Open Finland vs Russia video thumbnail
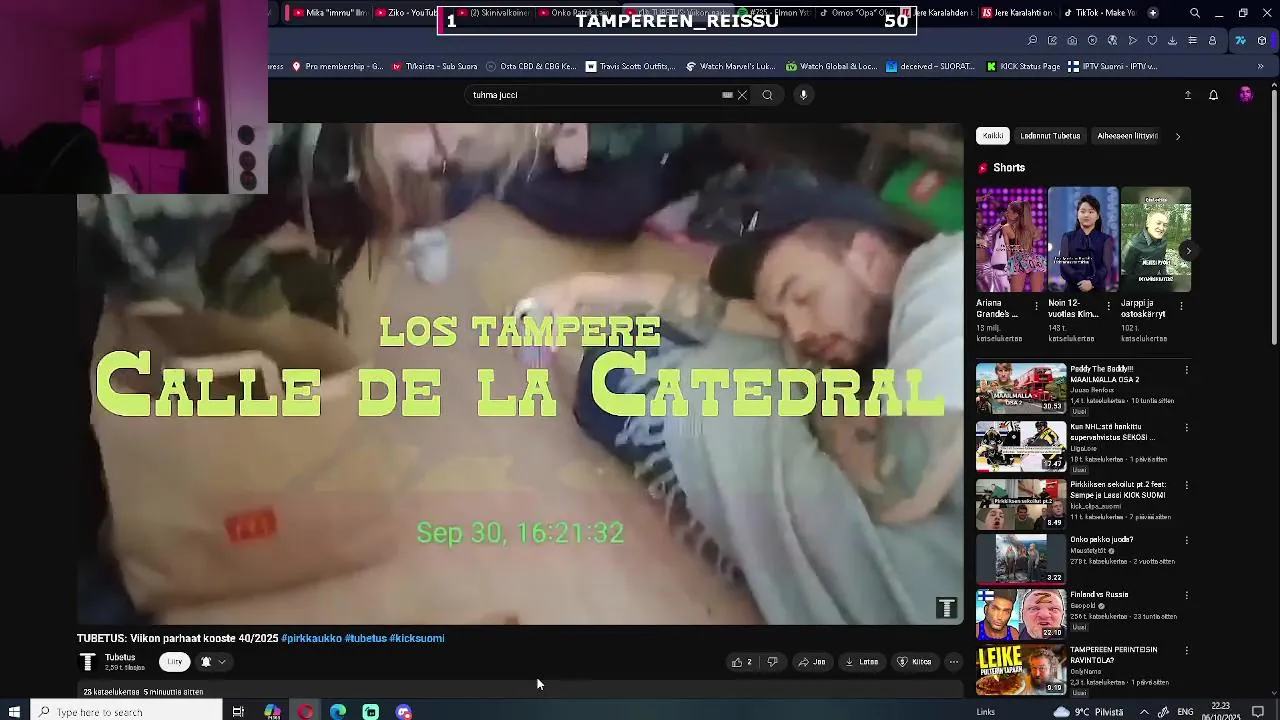Image resolution: width=1280 pixels, height=720 pixels. (1021, 614)
